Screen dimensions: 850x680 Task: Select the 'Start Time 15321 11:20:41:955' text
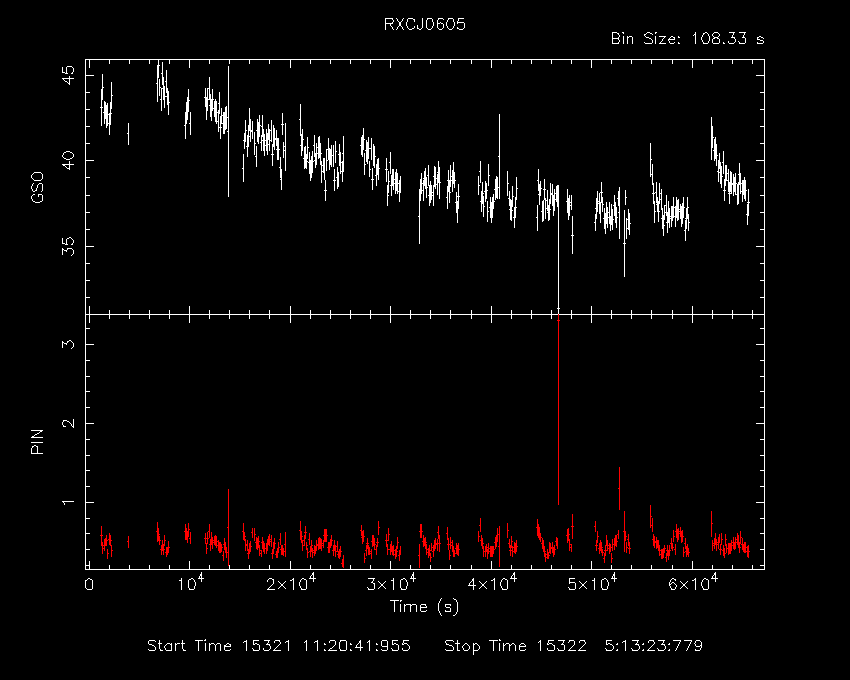(x=279, y=646)
